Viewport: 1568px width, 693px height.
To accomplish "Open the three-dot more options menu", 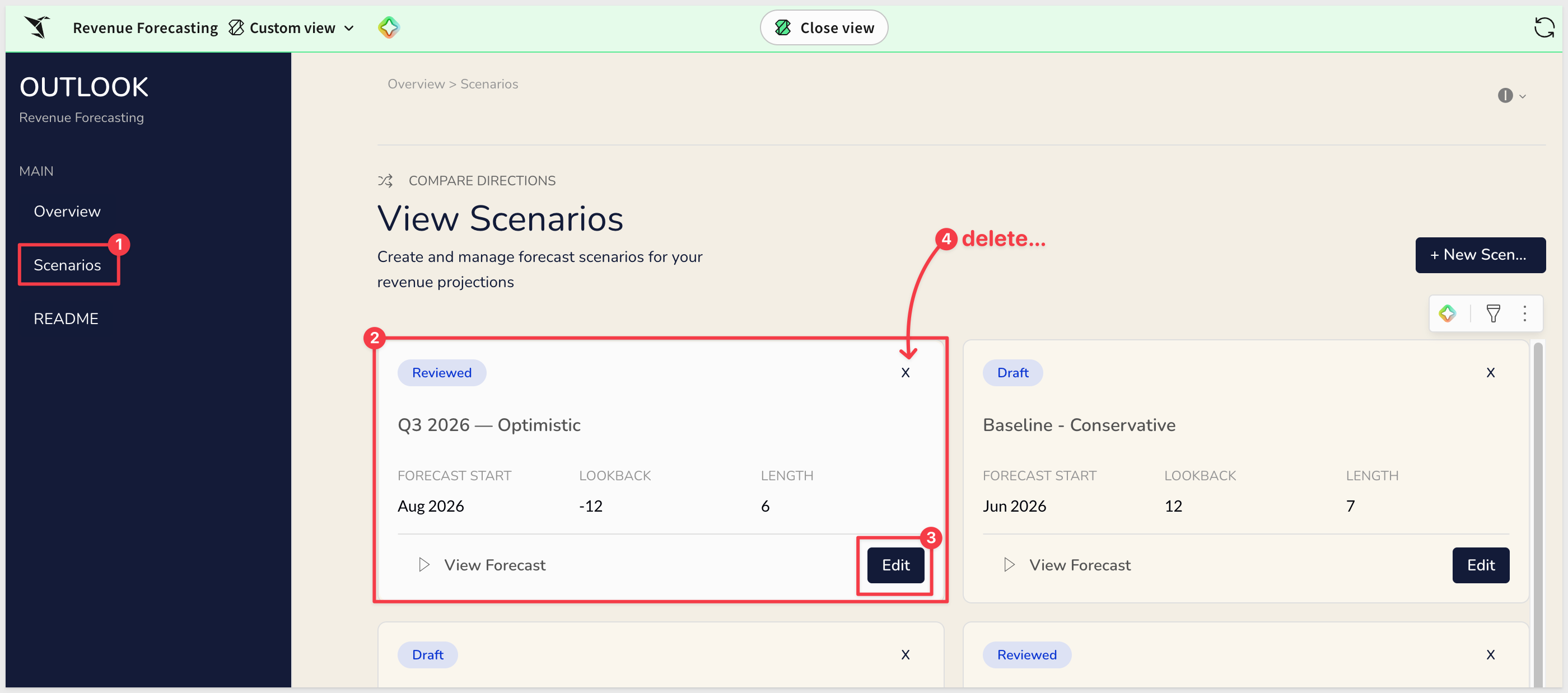I will 1525,313.
